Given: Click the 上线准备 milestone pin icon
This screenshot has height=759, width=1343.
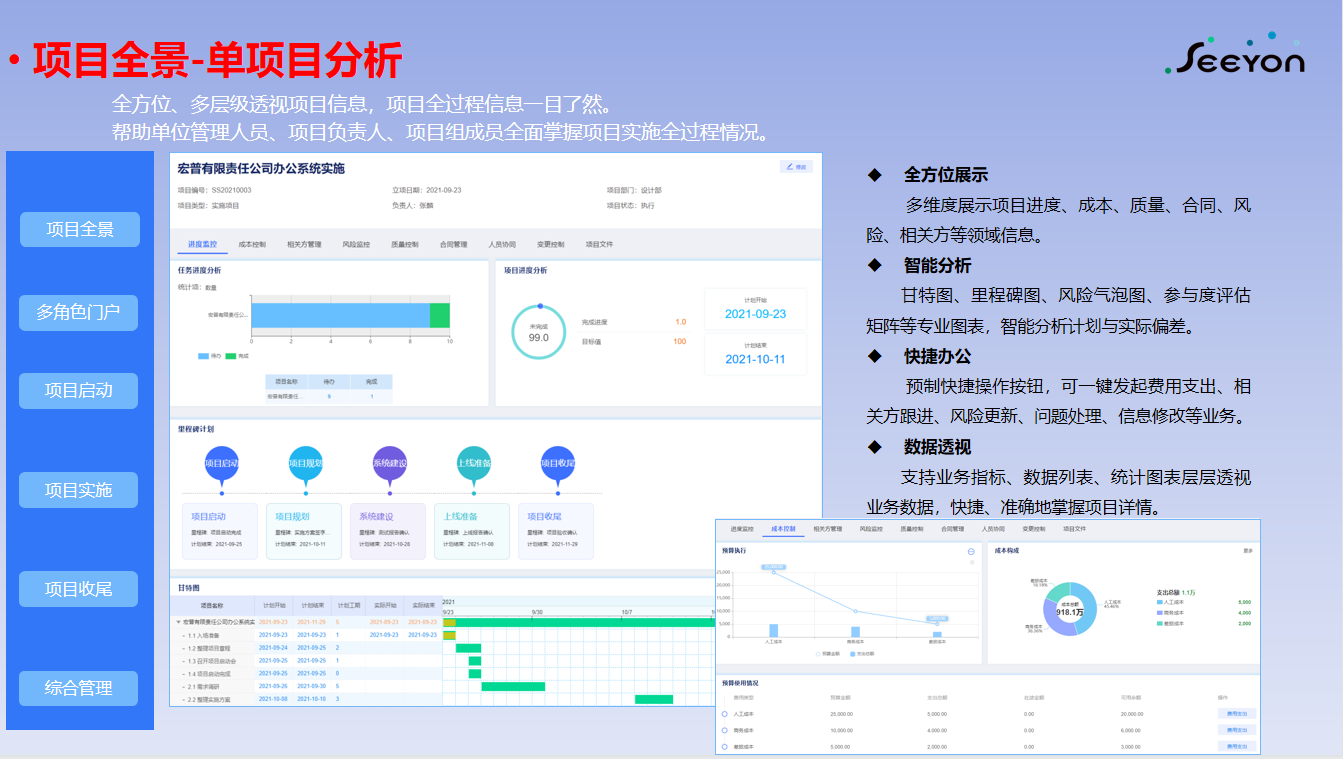Looking at the screenshot, I should pyautogui.click(x=473, y=464).
